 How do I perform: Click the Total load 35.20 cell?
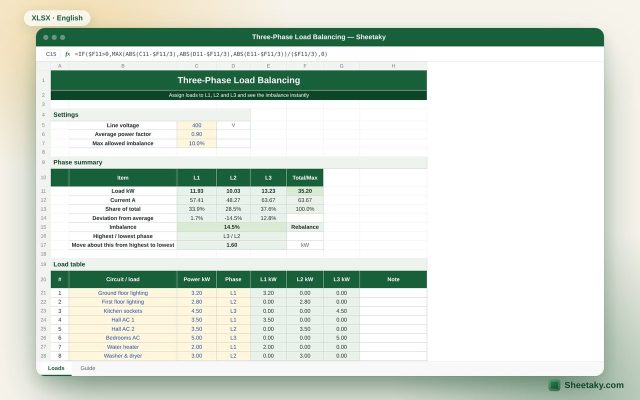pos(305,191)
